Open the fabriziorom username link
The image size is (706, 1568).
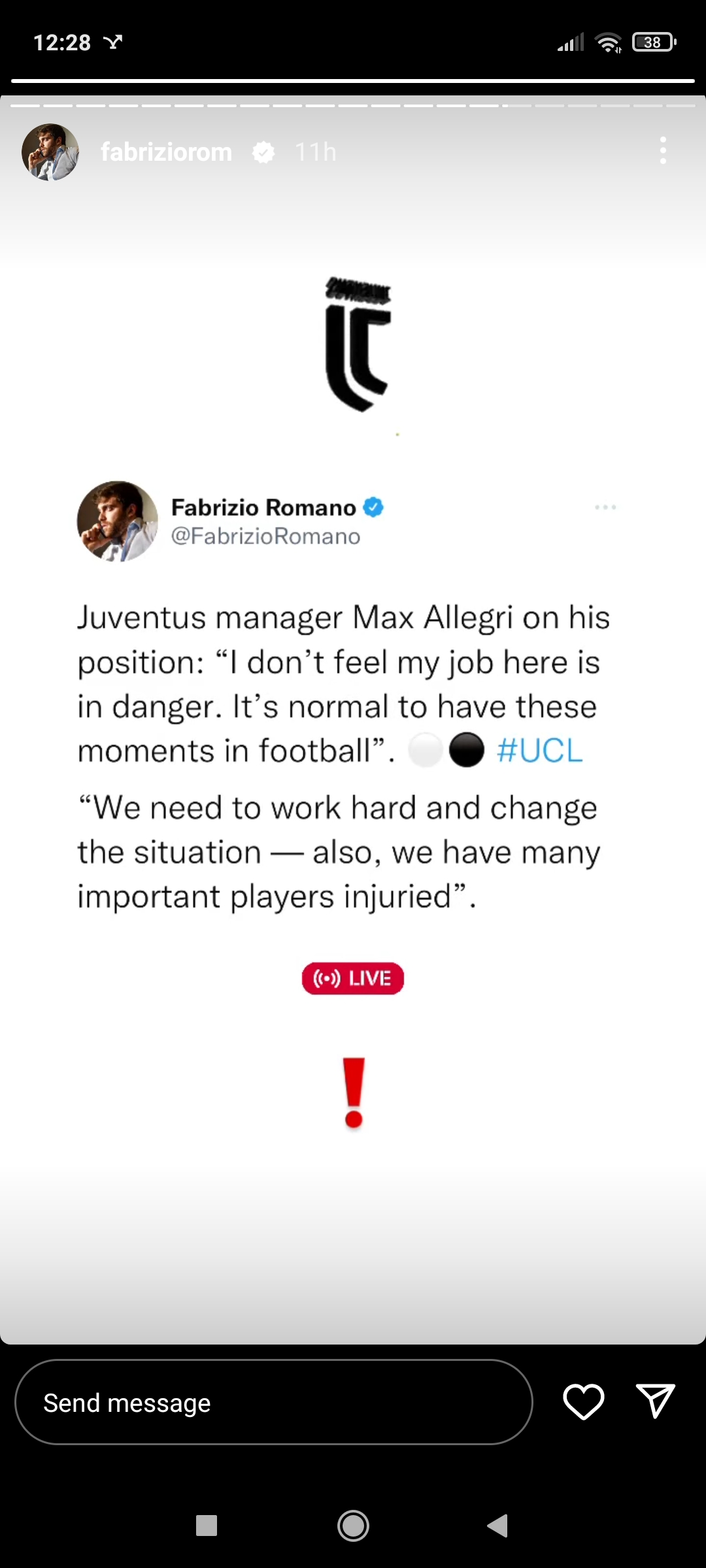pos(166,152)
